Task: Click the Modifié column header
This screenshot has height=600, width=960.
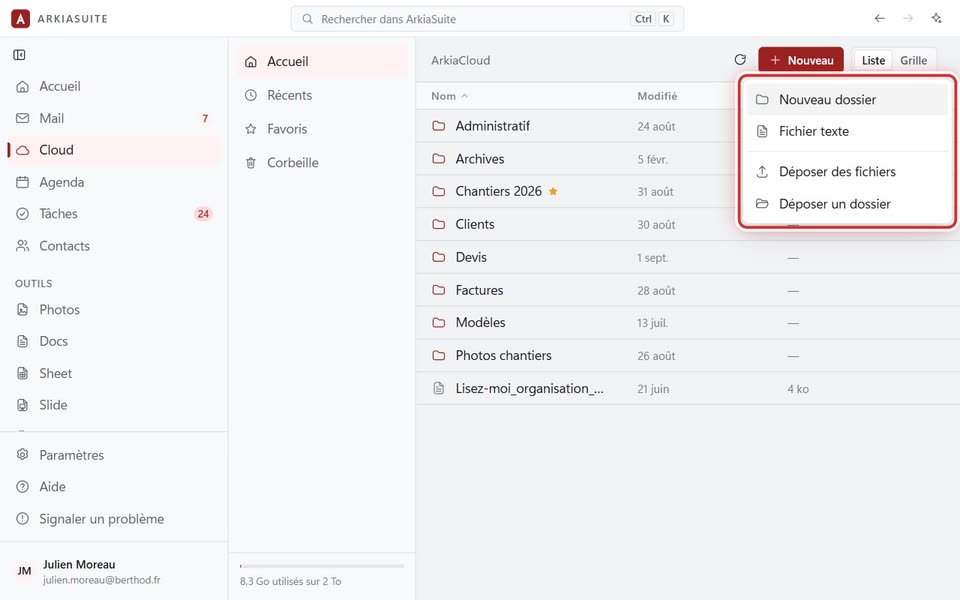Action: [657, 96]
